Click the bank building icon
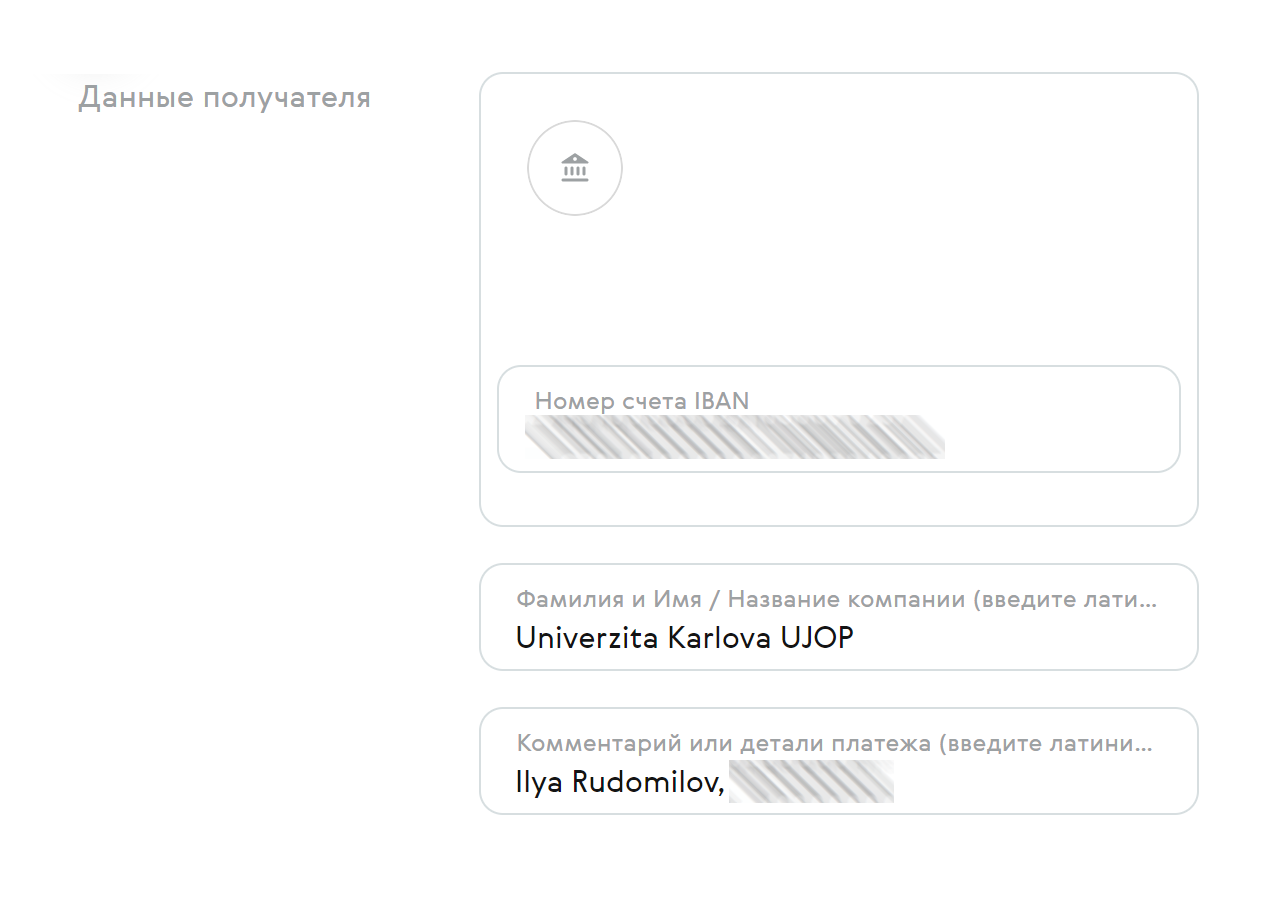The width and height of the screenshot is (1287, 900). click(575, 168)
